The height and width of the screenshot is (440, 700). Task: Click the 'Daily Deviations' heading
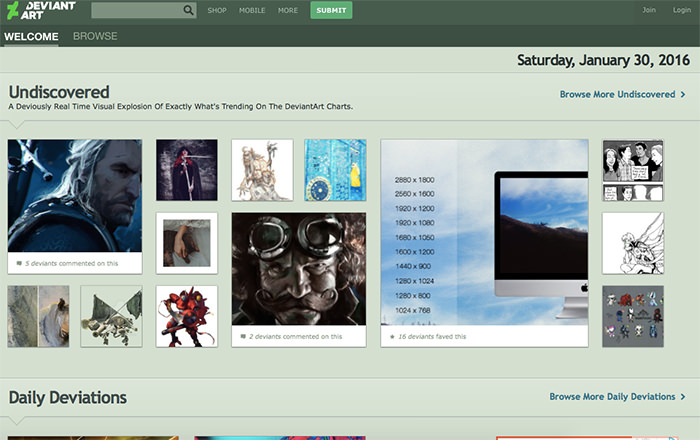tap(67, 398)
